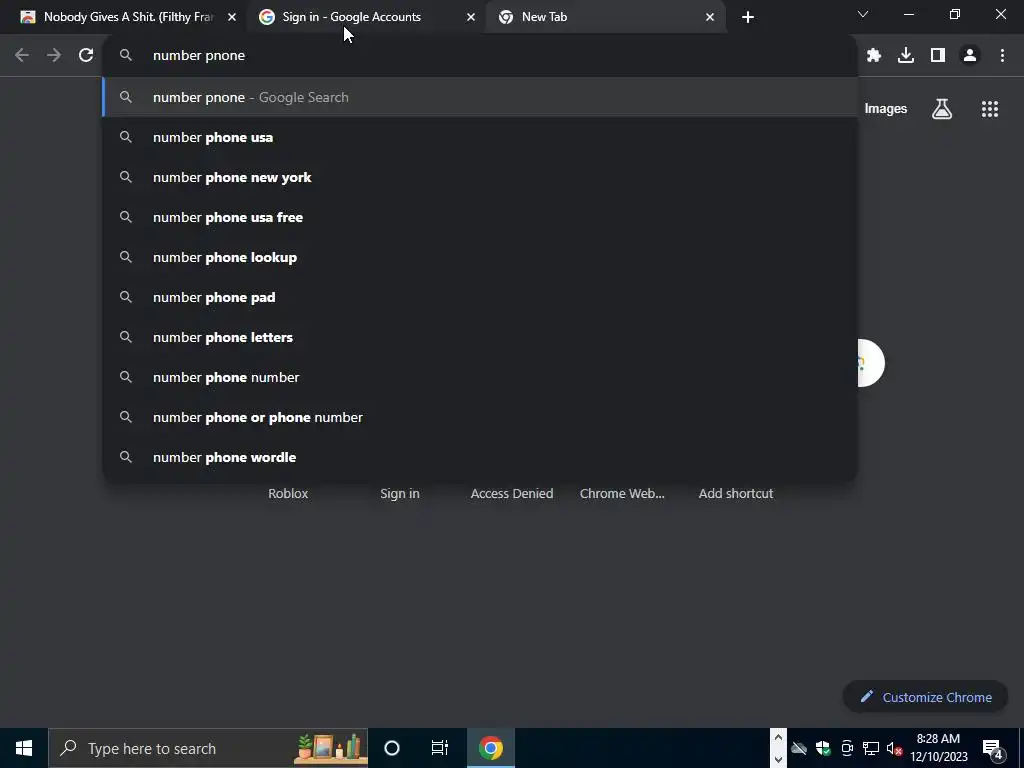Open the OneDrive cloud tray icon
Viewport: 1024px width, 768px height.
799,748
